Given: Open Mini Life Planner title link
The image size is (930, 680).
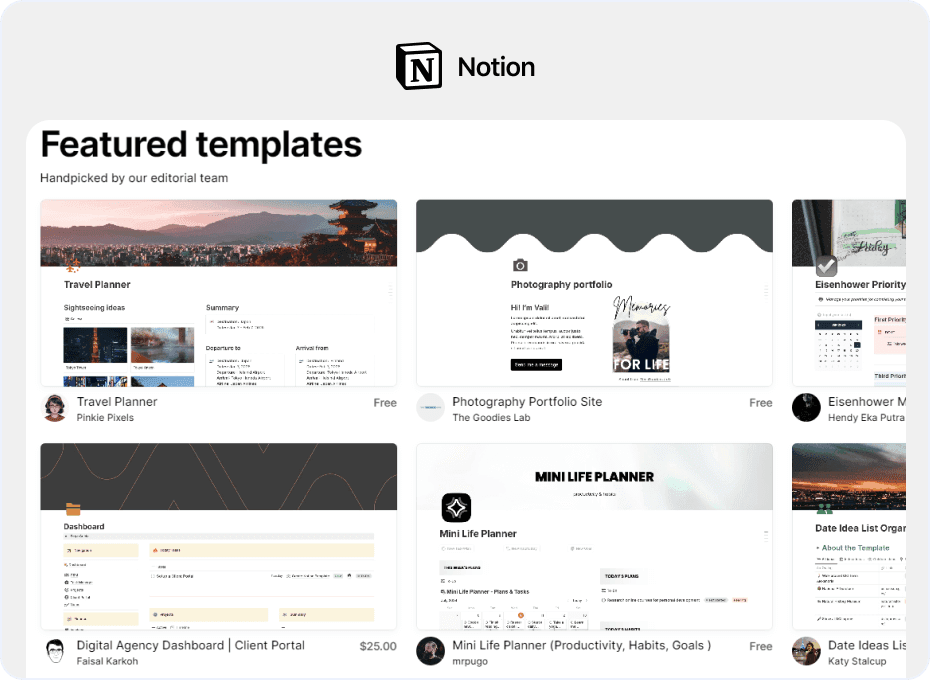Looking at the screenshot, I should point(581,645).
